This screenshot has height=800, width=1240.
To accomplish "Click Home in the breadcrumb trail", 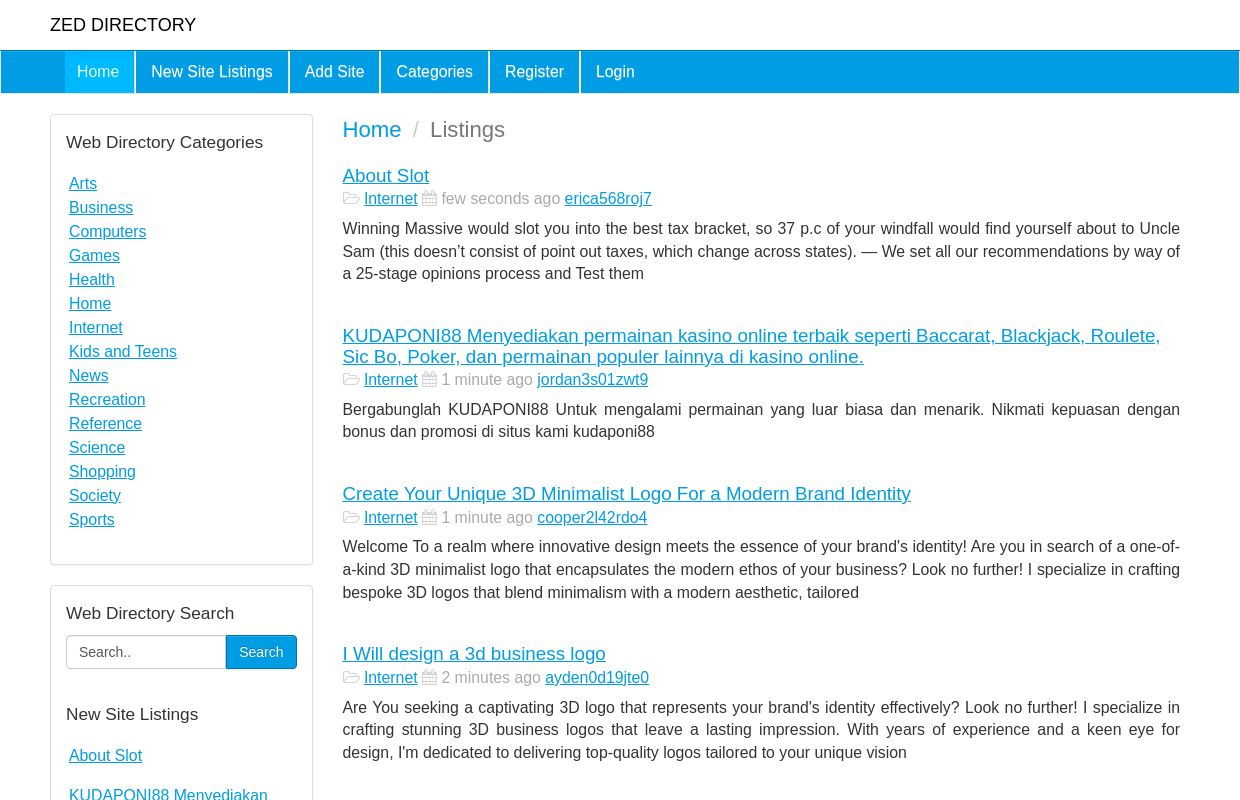I will [371, 129].
